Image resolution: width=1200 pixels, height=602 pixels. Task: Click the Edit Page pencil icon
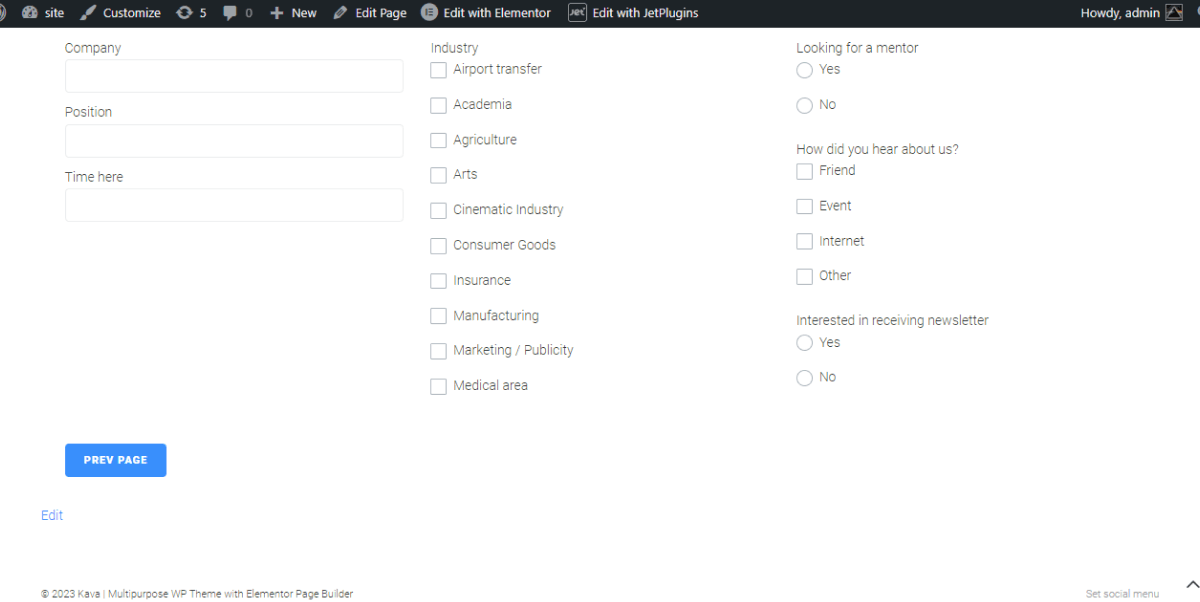click(x=340, y=12)
